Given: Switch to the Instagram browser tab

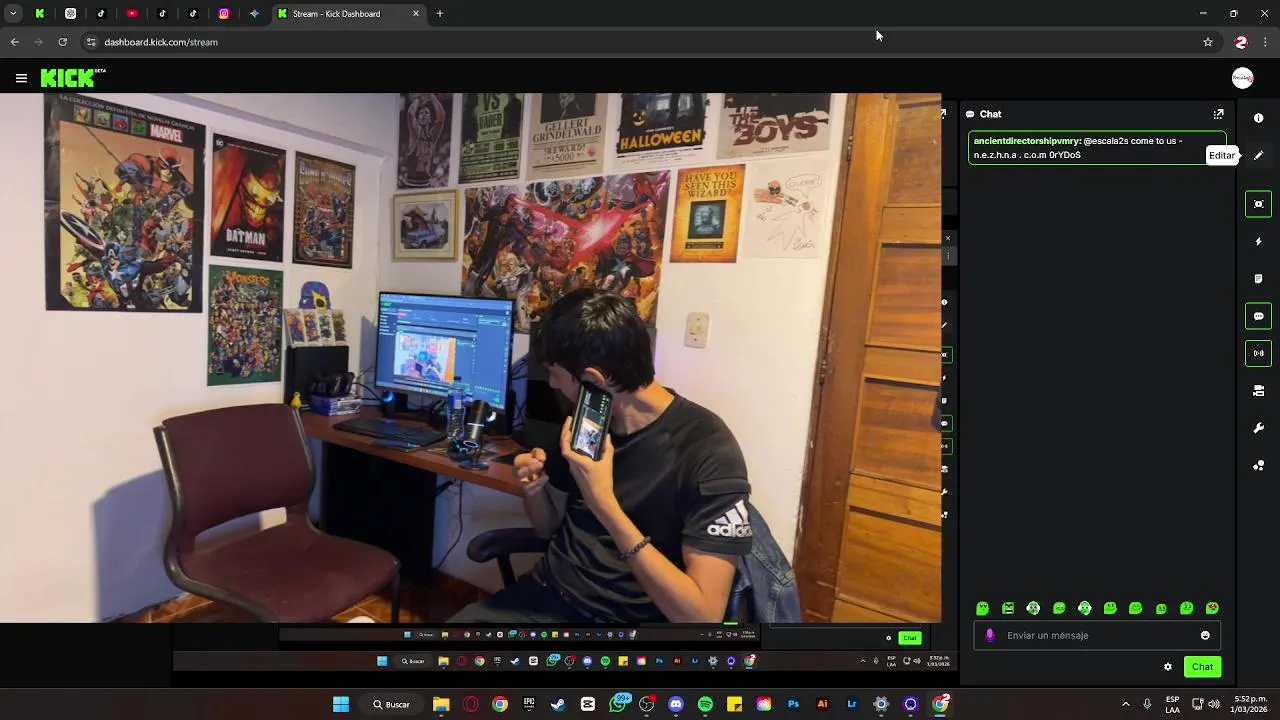Looking at the screenshot, I should [224, 14].
